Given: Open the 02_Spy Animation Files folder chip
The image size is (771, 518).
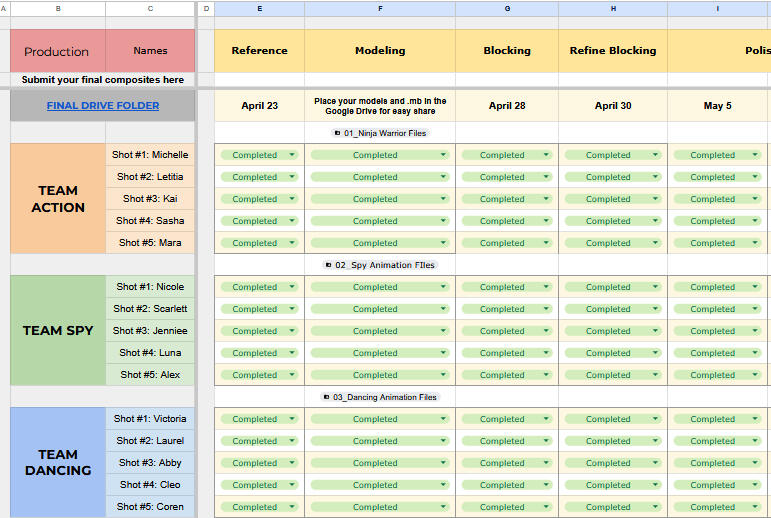Looking at the screenshot, I should point(379,265).
